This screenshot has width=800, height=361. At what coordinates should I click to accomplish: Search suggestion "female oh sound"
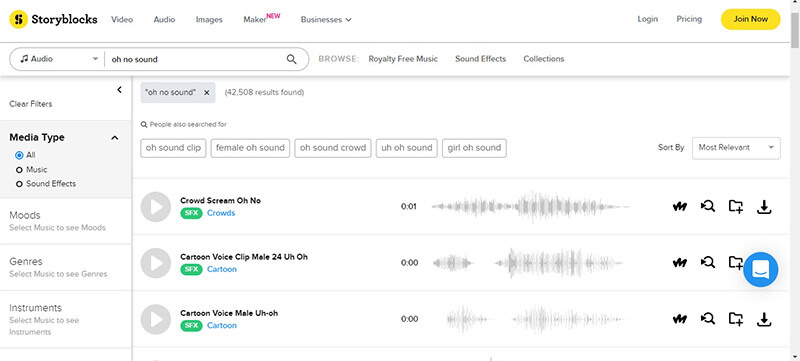click(x=250, y=148)
